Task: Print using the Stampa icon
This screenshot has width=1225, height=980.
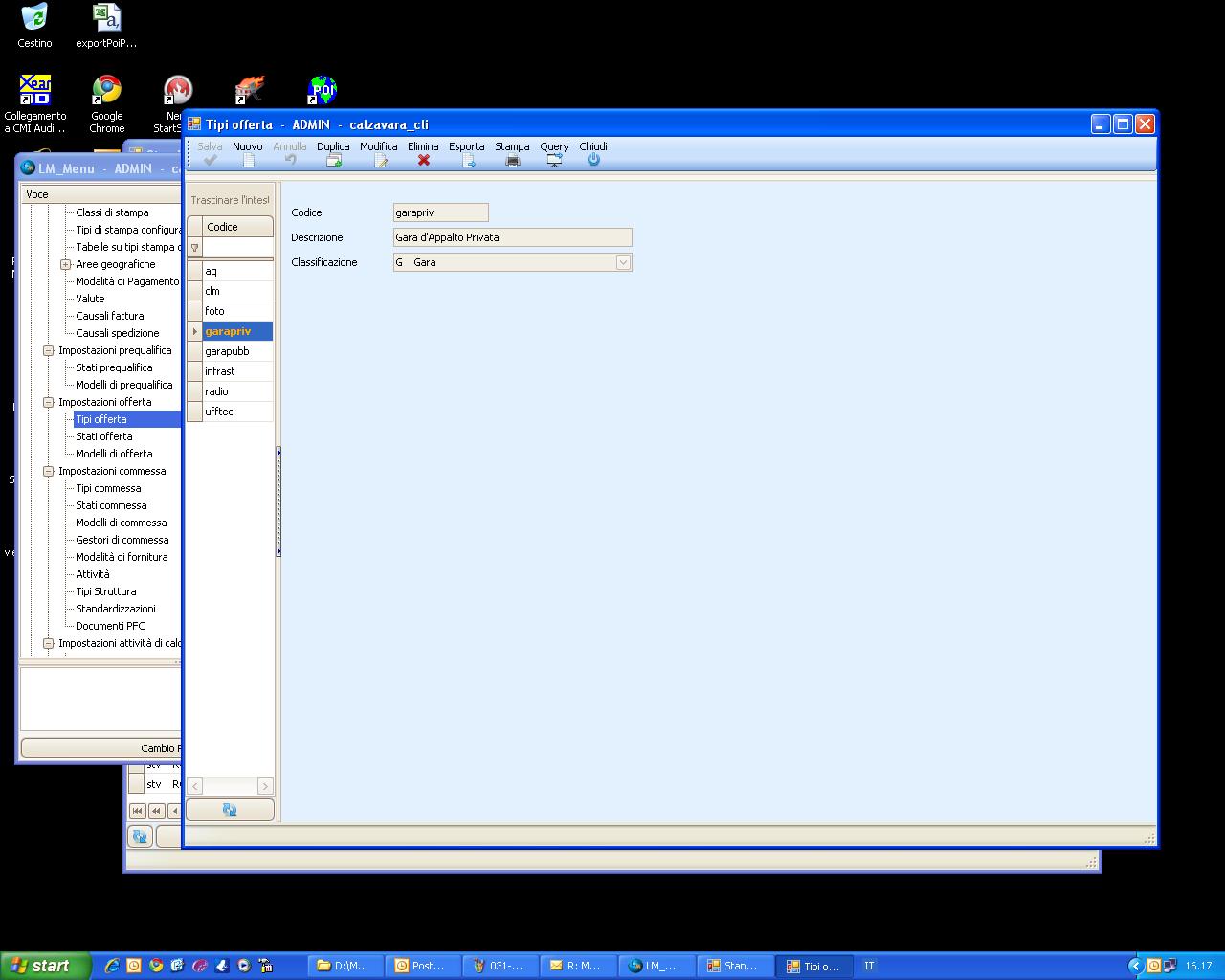Action: click(512, 161)
